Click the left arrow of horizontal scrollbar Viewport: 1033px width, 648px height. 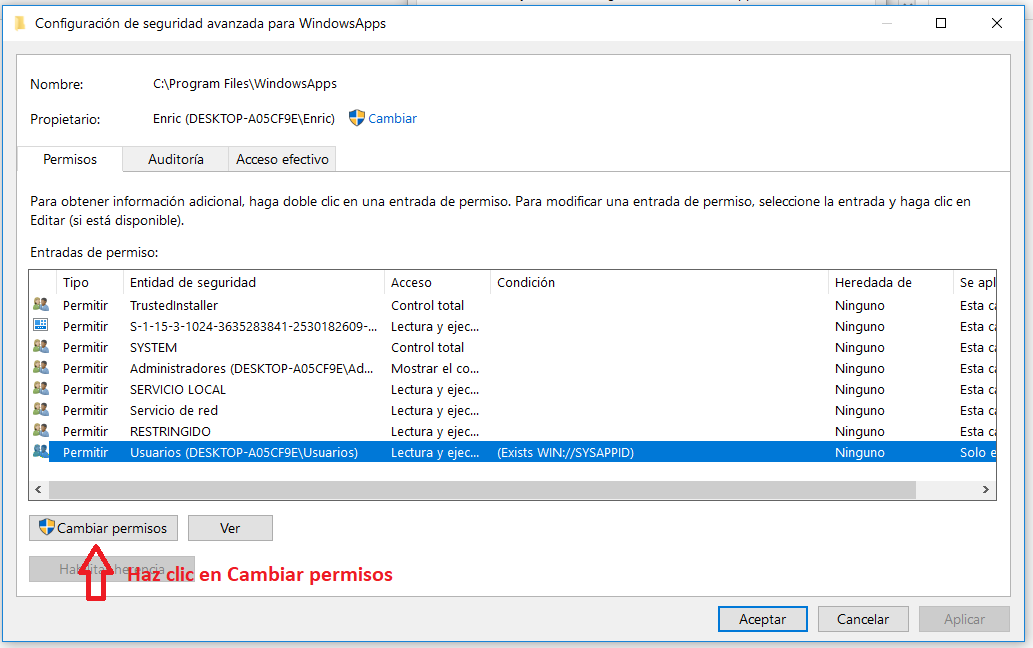click(x=38, y=489)
